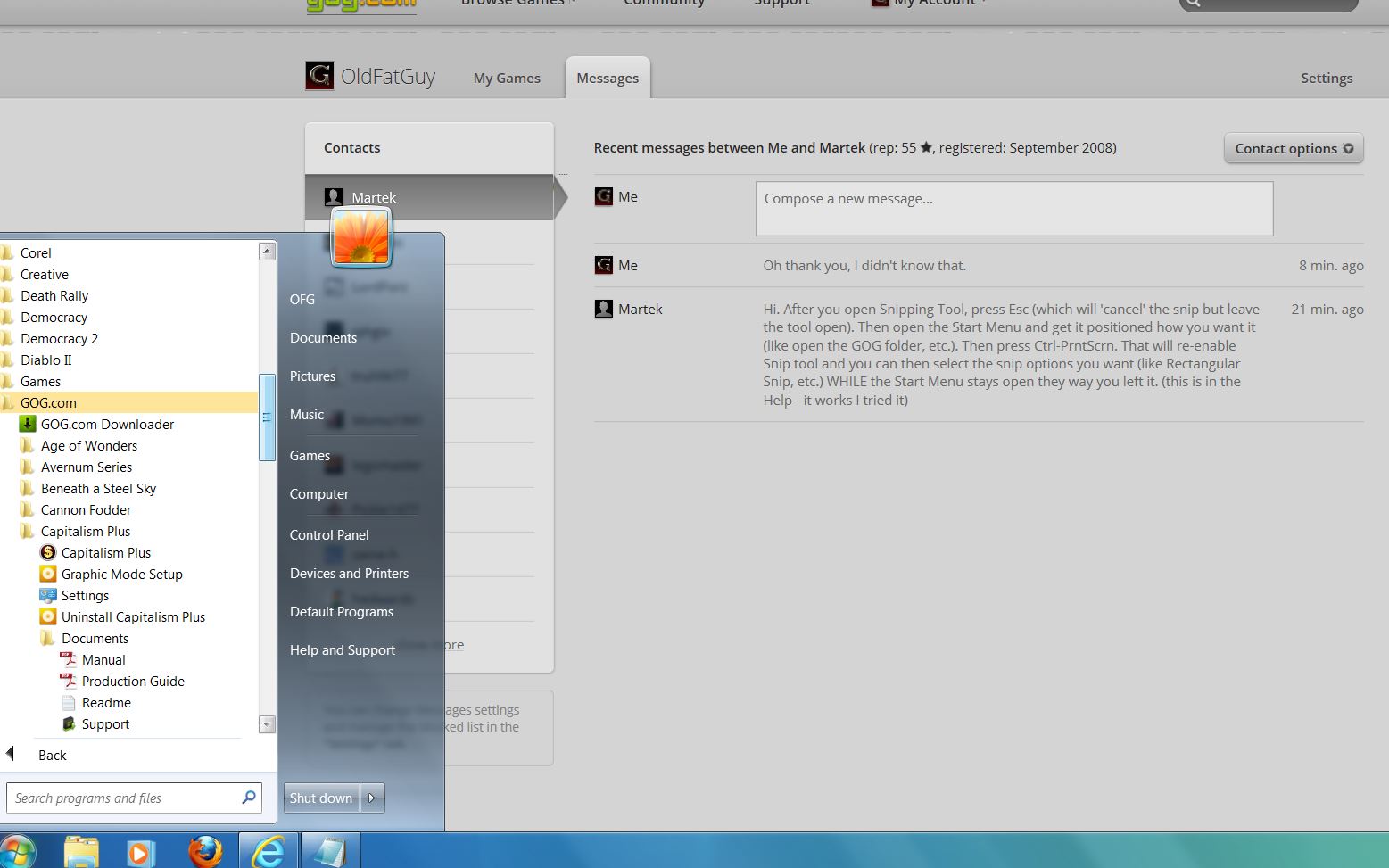Go Back to the main Start menu

tap(52, 755)
